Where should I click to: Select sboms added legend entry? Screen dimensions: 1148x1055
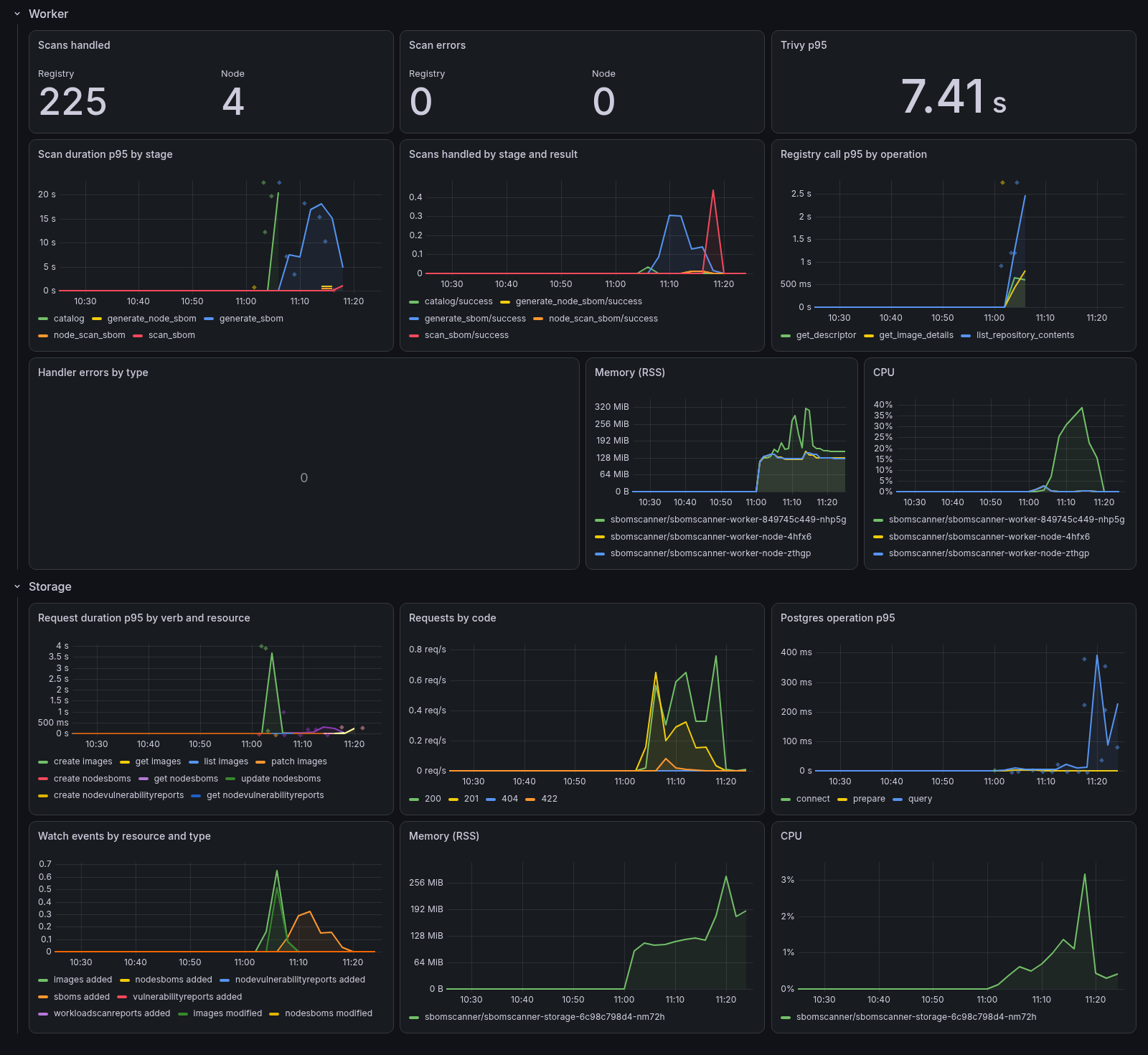82,997
